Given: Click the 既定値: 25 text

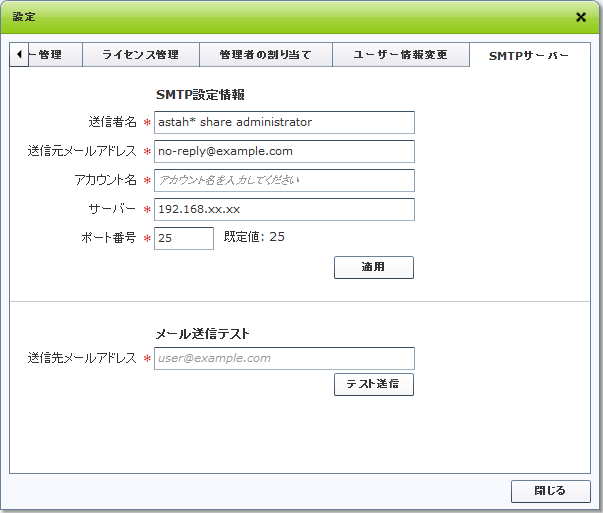Looking at the screenshot, I should coord(254,237).
